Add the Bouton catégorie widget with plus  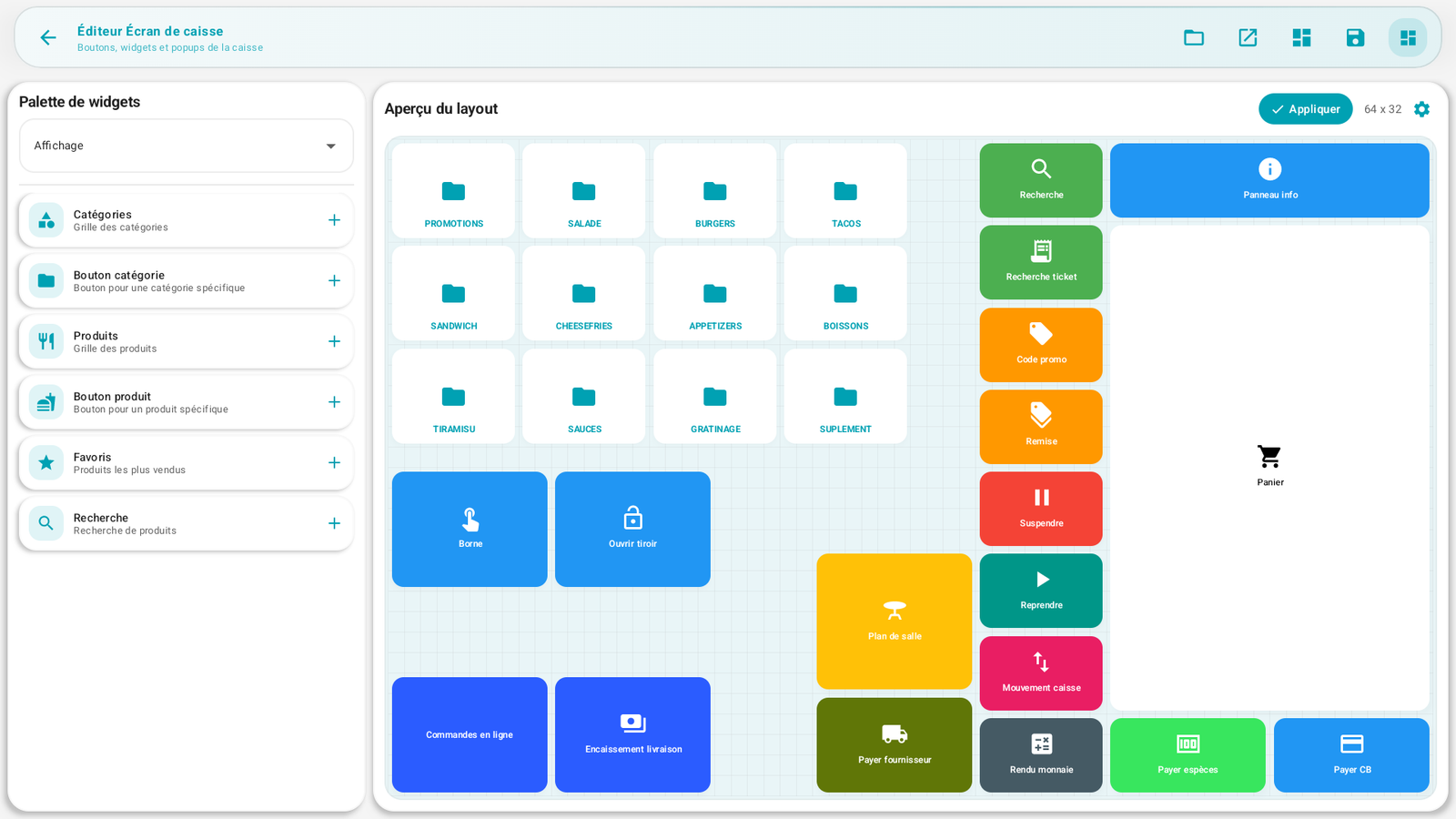pos(334,281)
